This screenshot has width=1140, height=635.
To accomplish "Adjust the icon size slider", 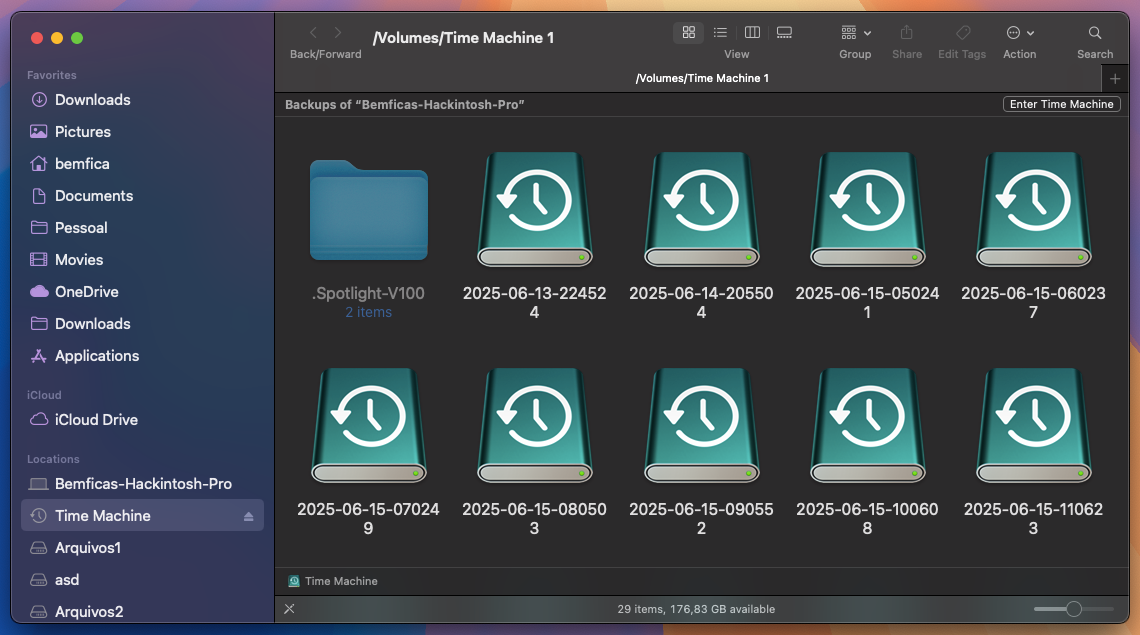I will [1074, 609].
